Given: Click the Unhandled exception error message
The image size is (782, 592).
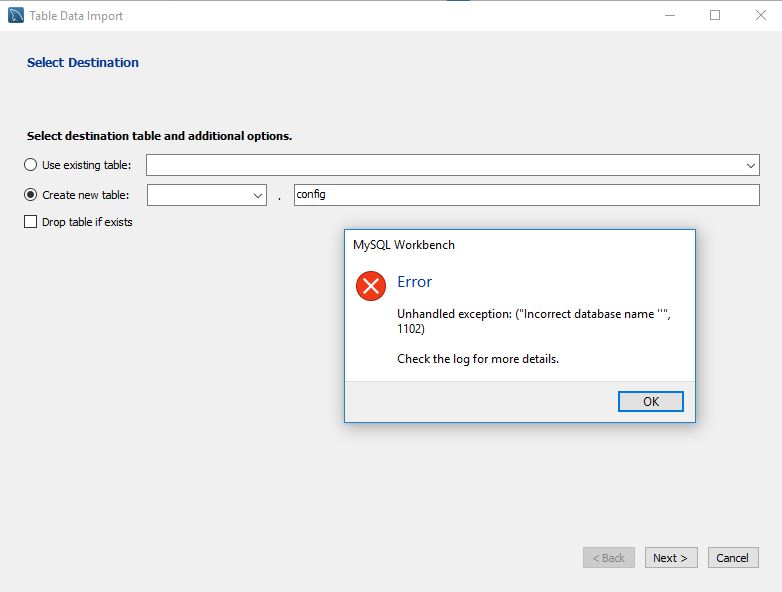Looking at the screenshot, I should (534, 321).
